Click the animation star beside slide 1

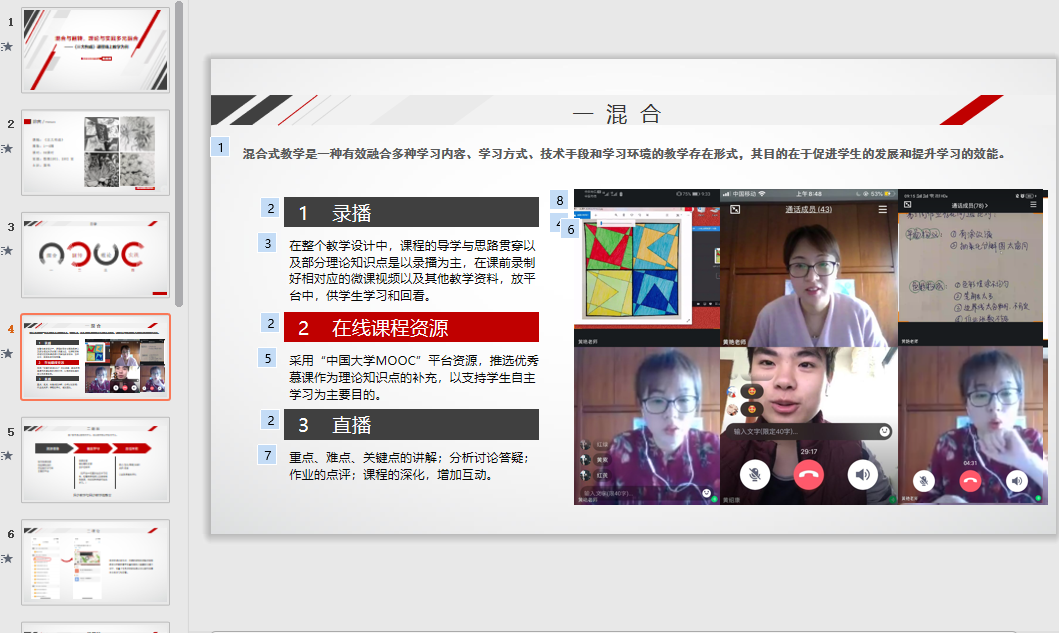(9, 47)
